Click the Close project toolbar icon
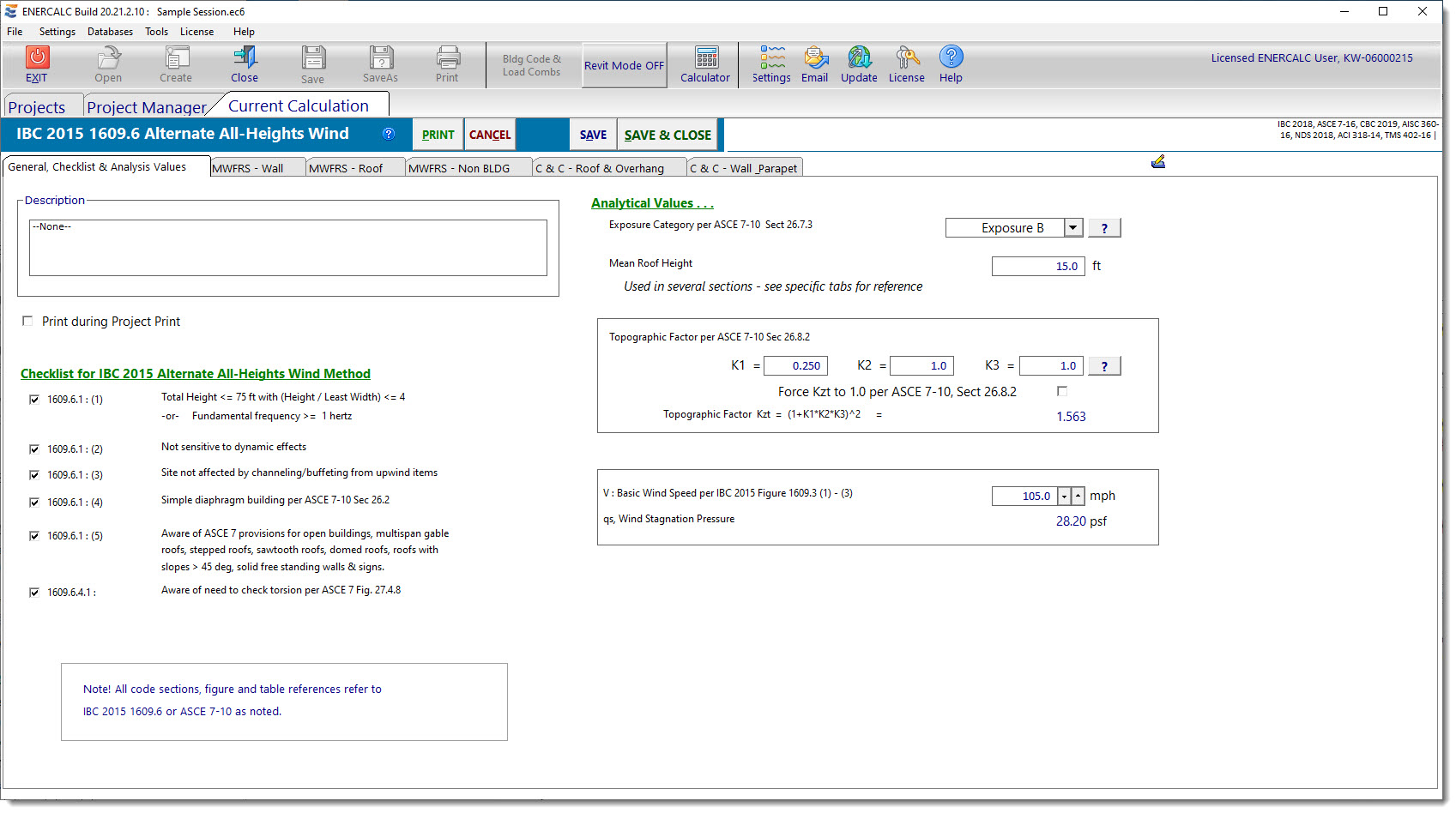This screenshot has width=1456, height=813. [245, 58]
